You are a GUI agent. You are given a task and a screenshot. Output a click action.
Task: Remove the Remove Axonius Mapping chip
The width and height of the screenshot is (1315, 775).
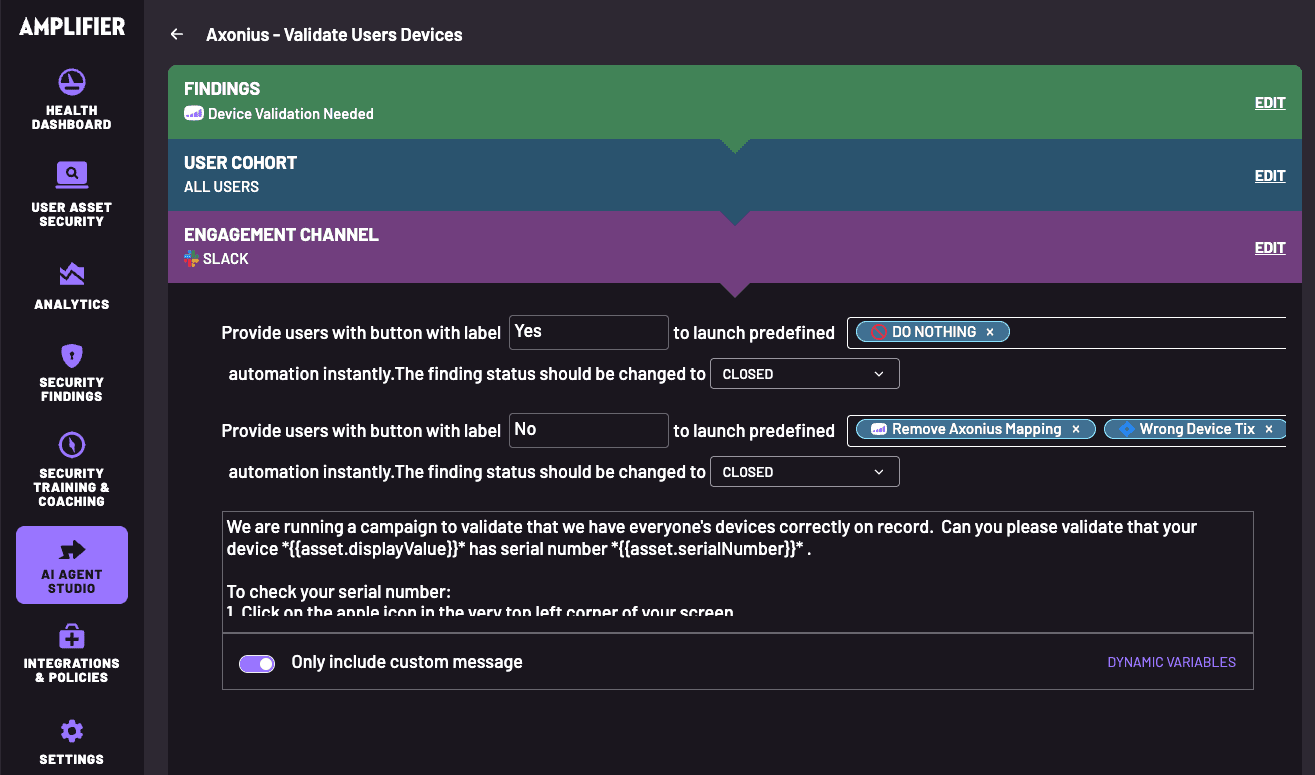1076,429
